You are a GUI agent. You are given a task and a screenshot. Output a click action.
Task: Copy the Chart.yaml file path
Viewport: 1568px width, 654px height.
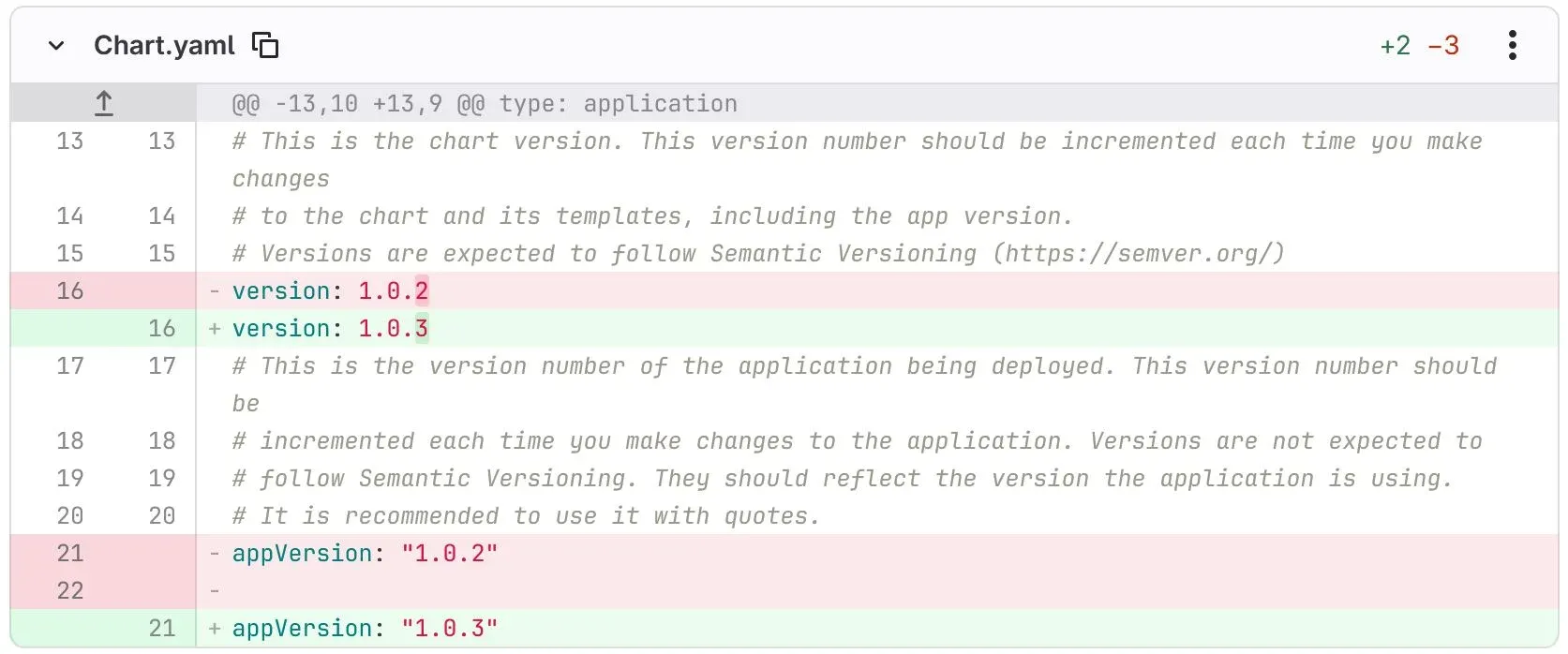click(x=266, y=44)
